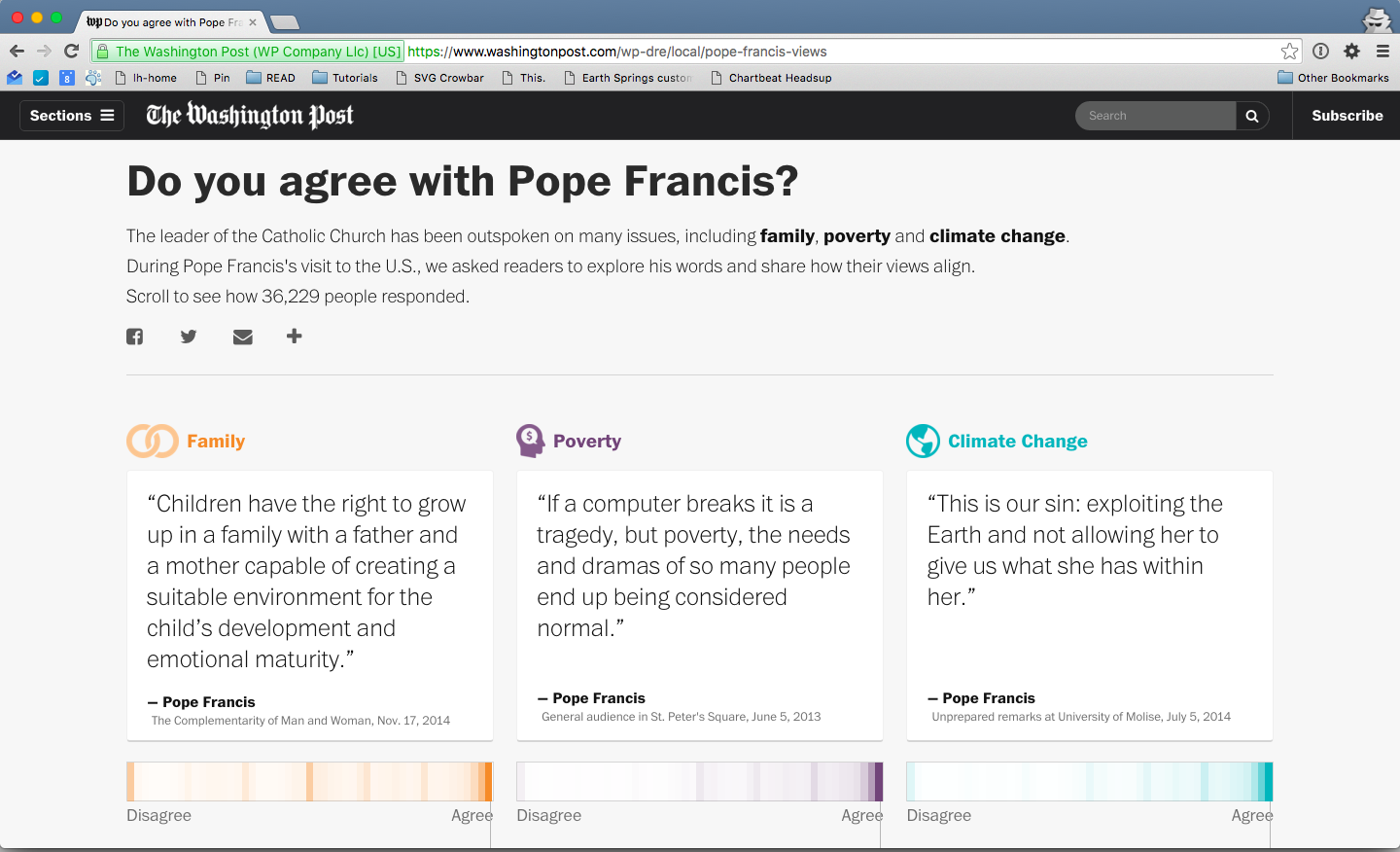This screenshot has height=852, width=1400.
Task: Click the Poverty heading
Action: pos(587,442)
